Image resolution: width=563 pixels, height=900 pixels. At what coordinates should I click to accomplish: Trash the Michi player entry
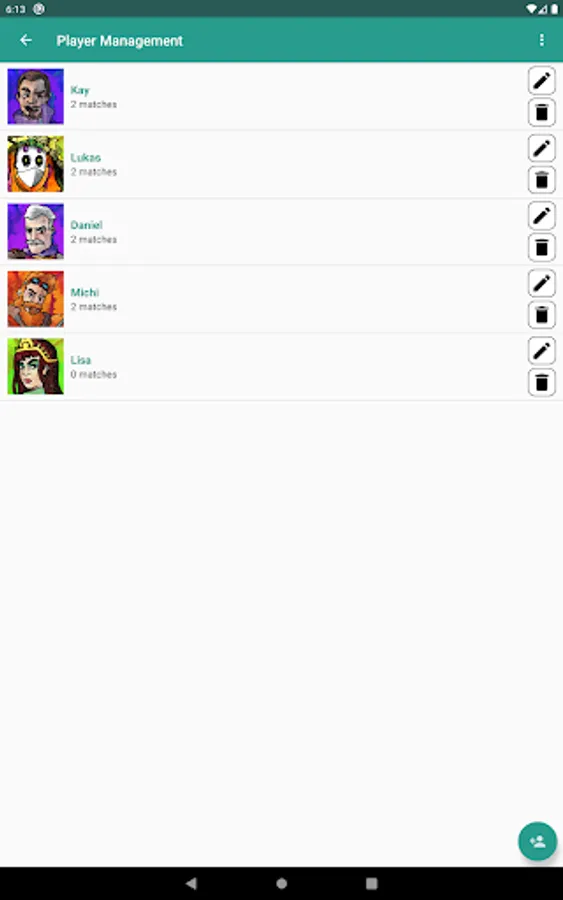coord(541,315)
